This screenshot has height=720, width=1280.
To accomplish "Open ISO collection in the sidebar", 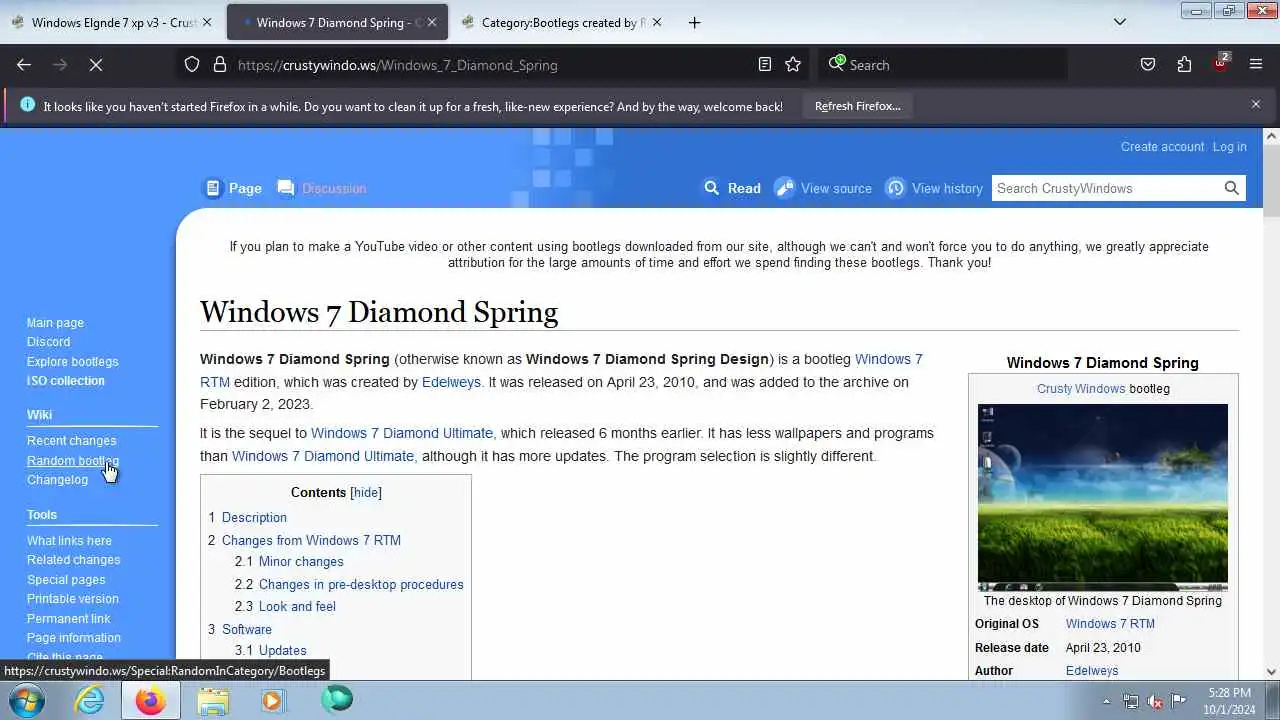I will 65,381.
